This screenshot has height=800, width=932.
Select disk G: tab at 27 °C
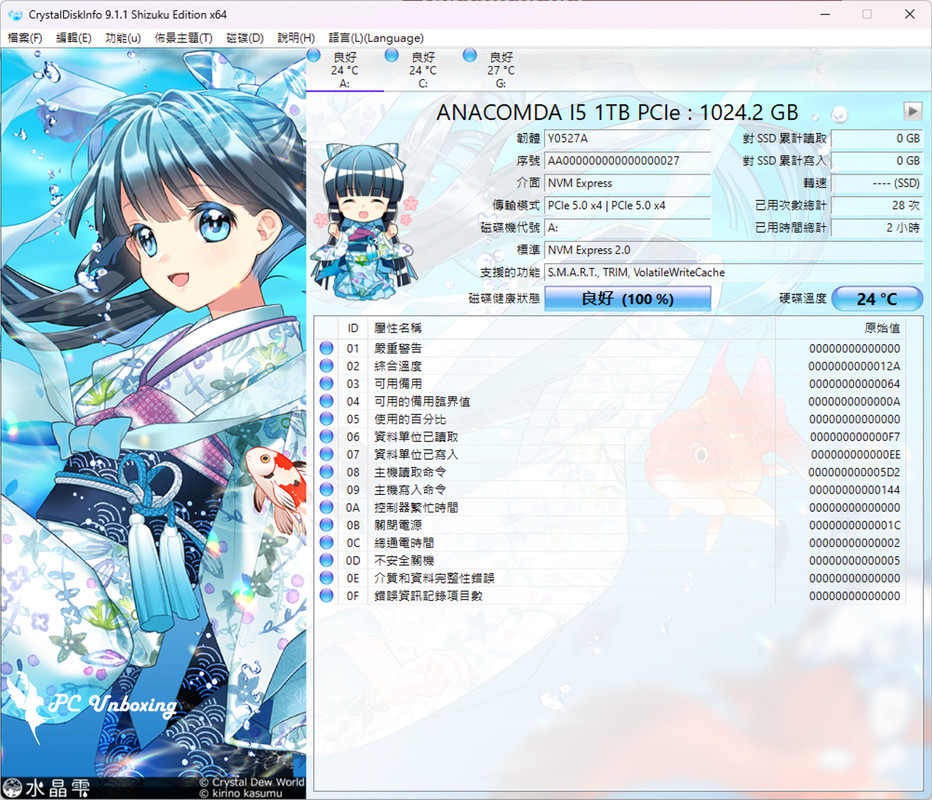pos(501,70)
